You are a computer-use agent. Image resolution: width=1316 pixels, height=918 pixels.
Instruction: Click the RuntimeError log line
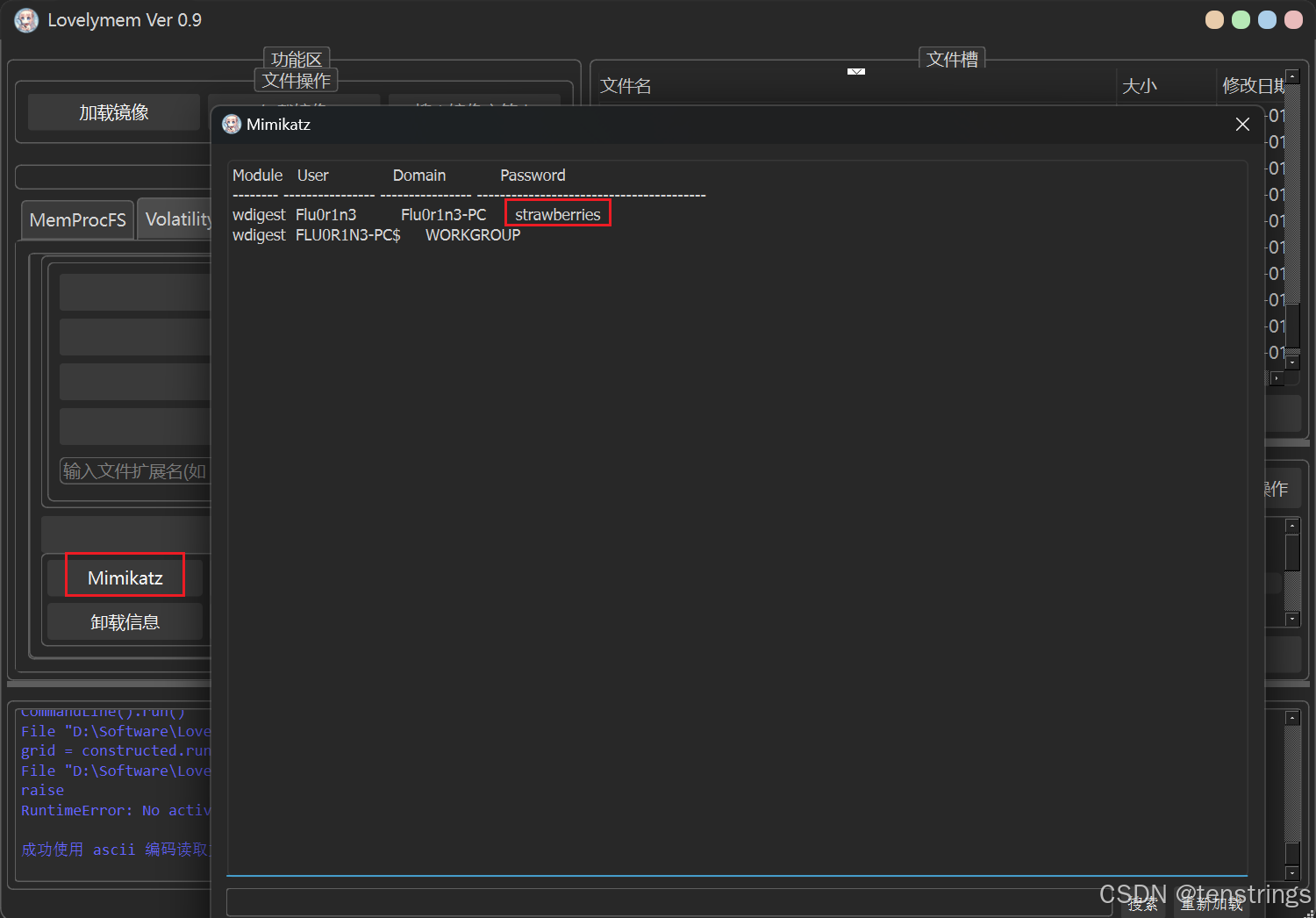116,810
